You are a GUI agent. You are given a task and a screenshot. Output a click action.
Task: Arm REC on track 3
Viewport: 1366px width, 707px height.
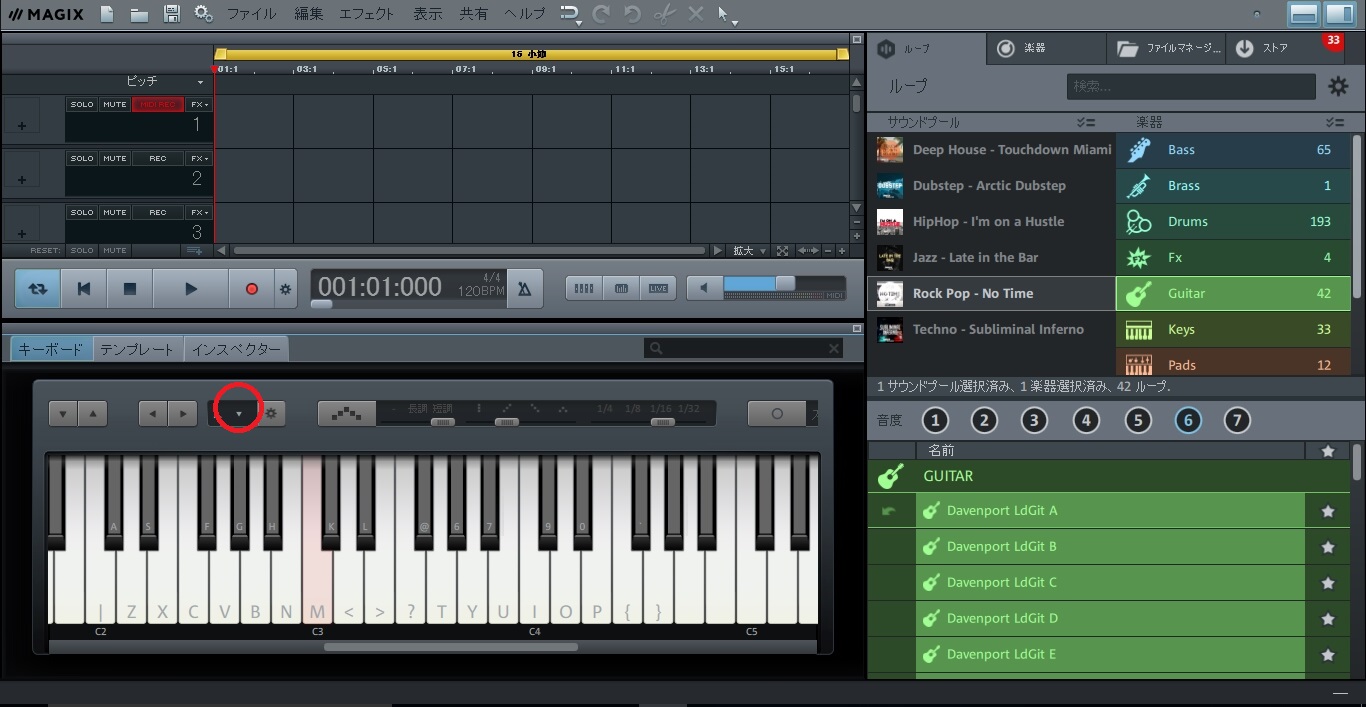tap(158, 212)
